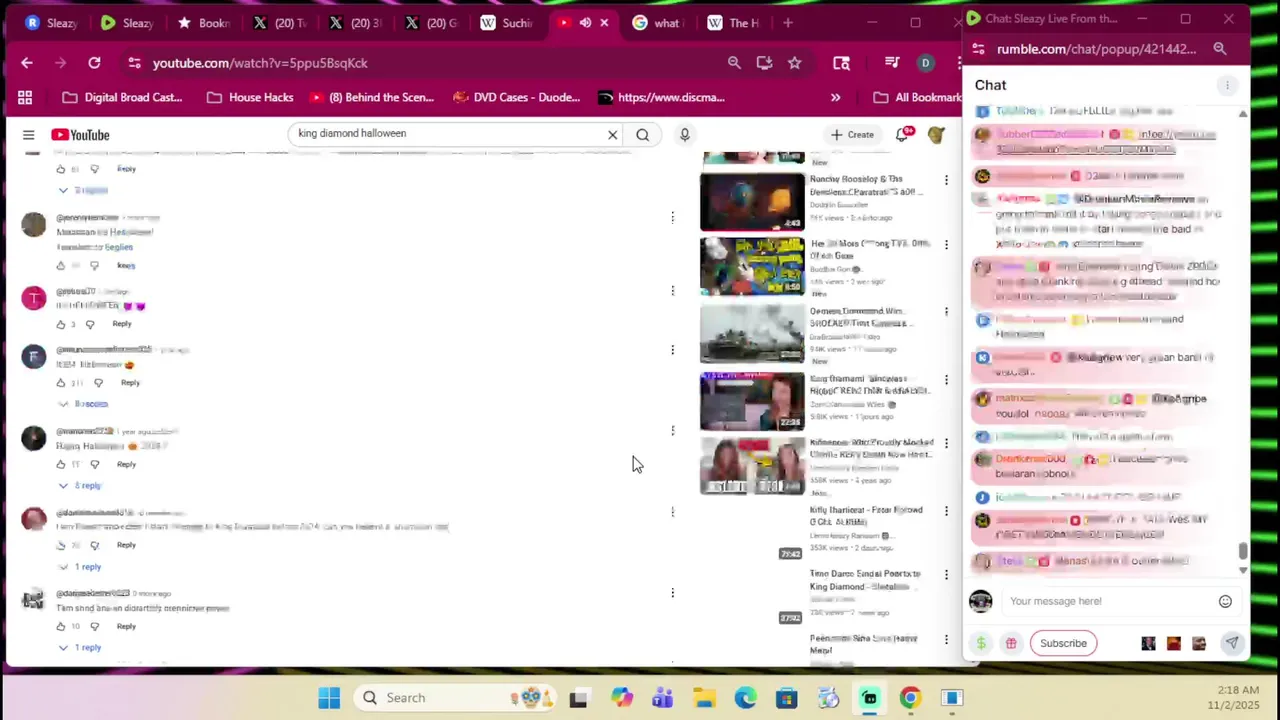The image size is (1280, 720).
Task: Click the install/cast icon in the address bar
Action: point(764,63)
